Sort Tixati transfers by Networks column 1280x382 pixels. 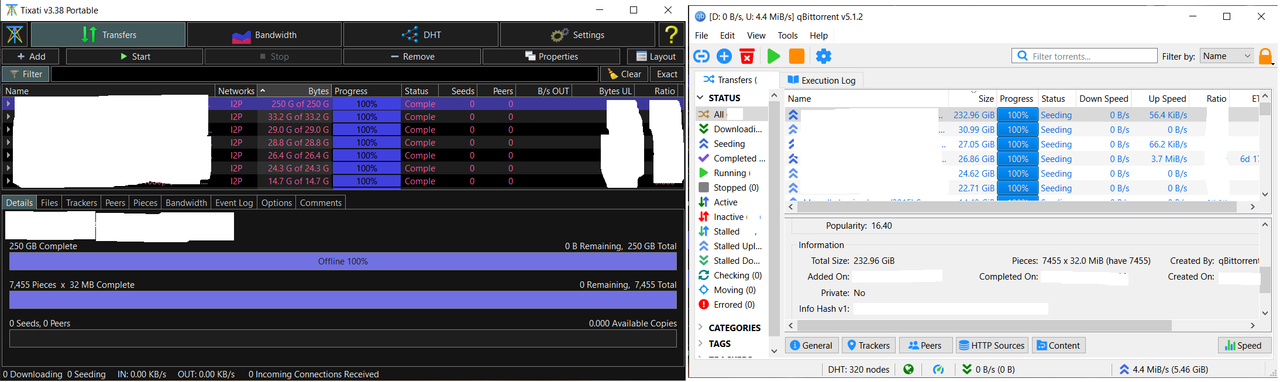click(x=236, y=91)
